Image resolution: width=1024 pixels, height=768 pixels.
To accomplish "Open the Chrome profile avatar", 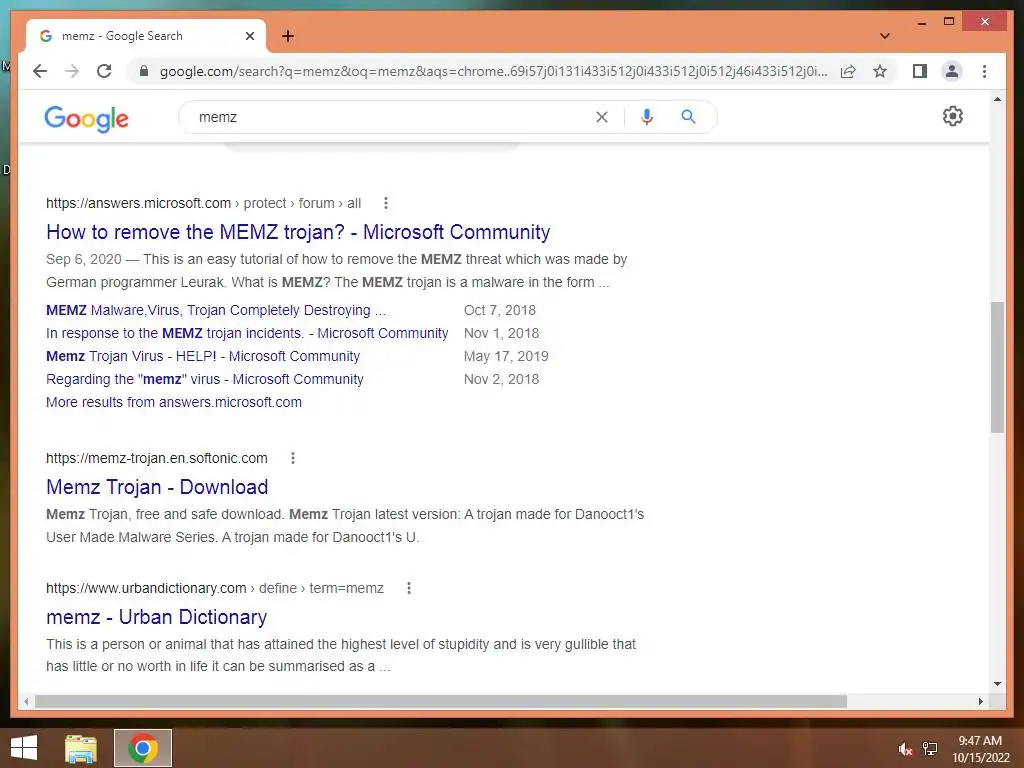I will pyautogui.click(x=952, y=71).
